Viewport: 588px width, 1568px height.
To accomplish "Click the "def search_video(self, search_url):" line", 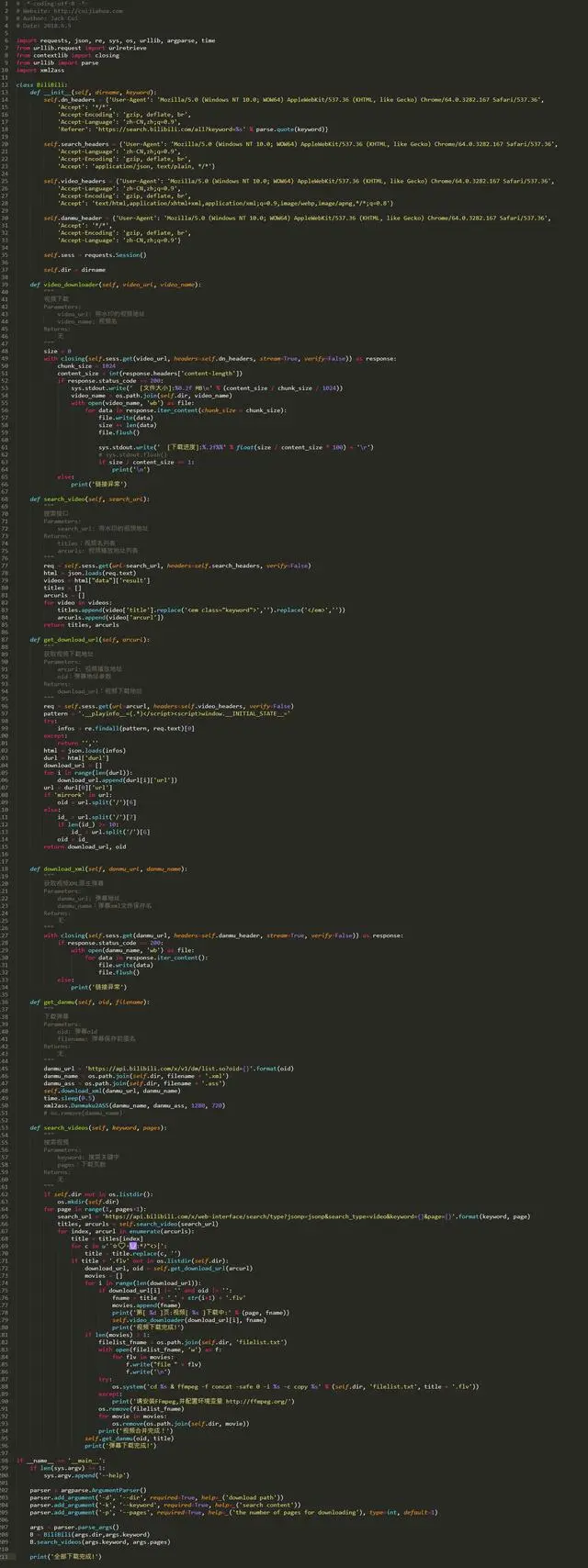I will click(89, 498).
